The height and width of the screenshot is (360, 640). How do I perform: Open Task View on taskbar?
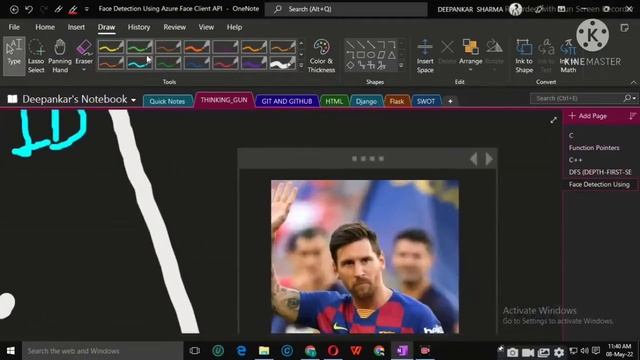coord(195,351)
